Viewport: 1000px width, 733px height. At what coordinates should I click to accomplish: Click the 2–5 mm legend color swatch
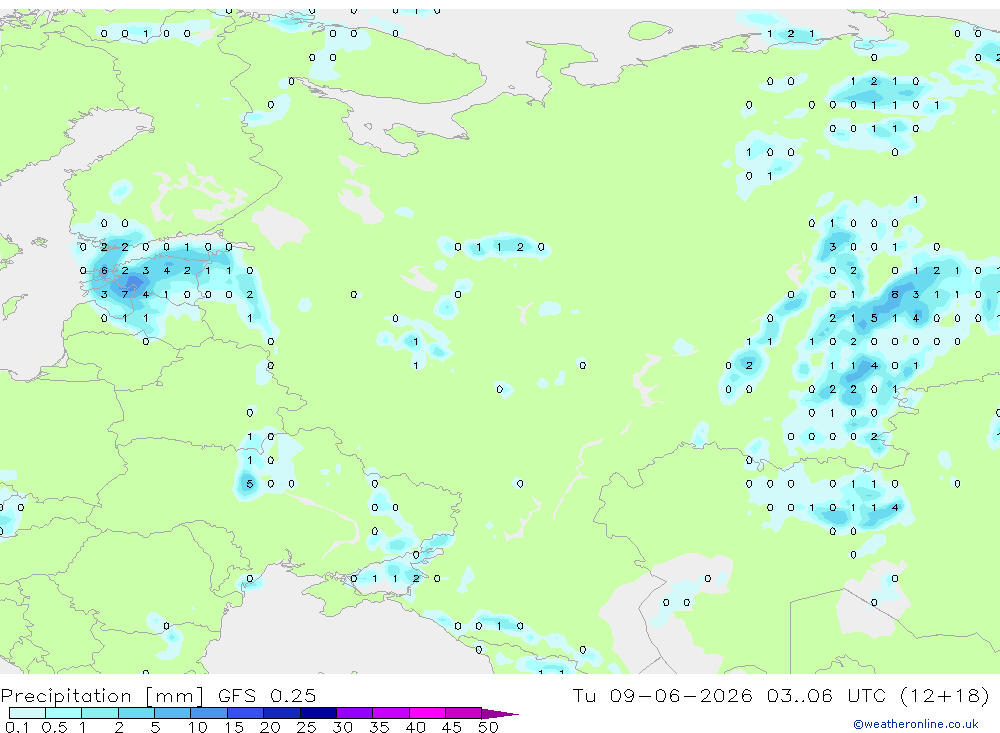pos(136,713)
